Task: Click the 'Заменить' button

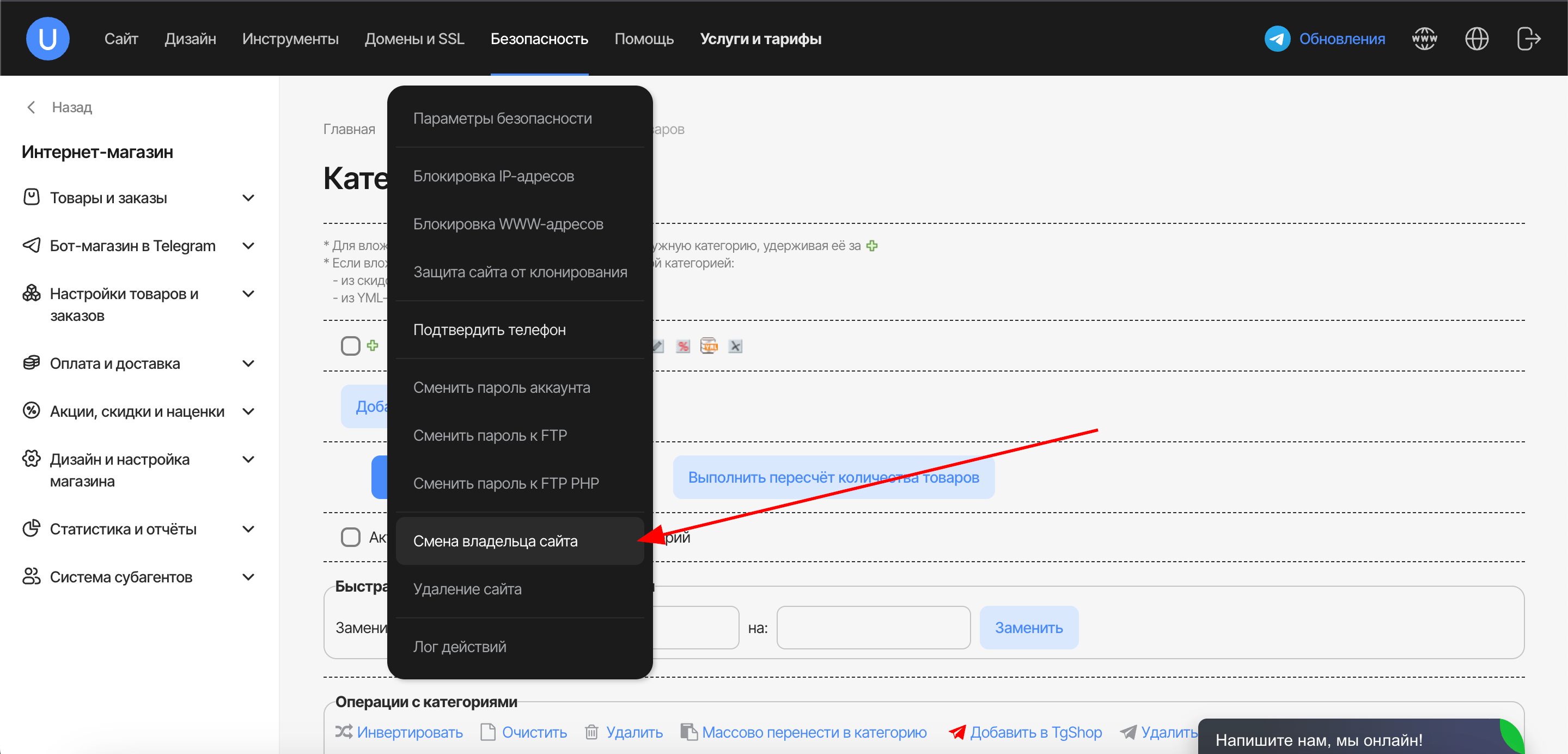Action: pyautogui.click(x=1029, y=628)
